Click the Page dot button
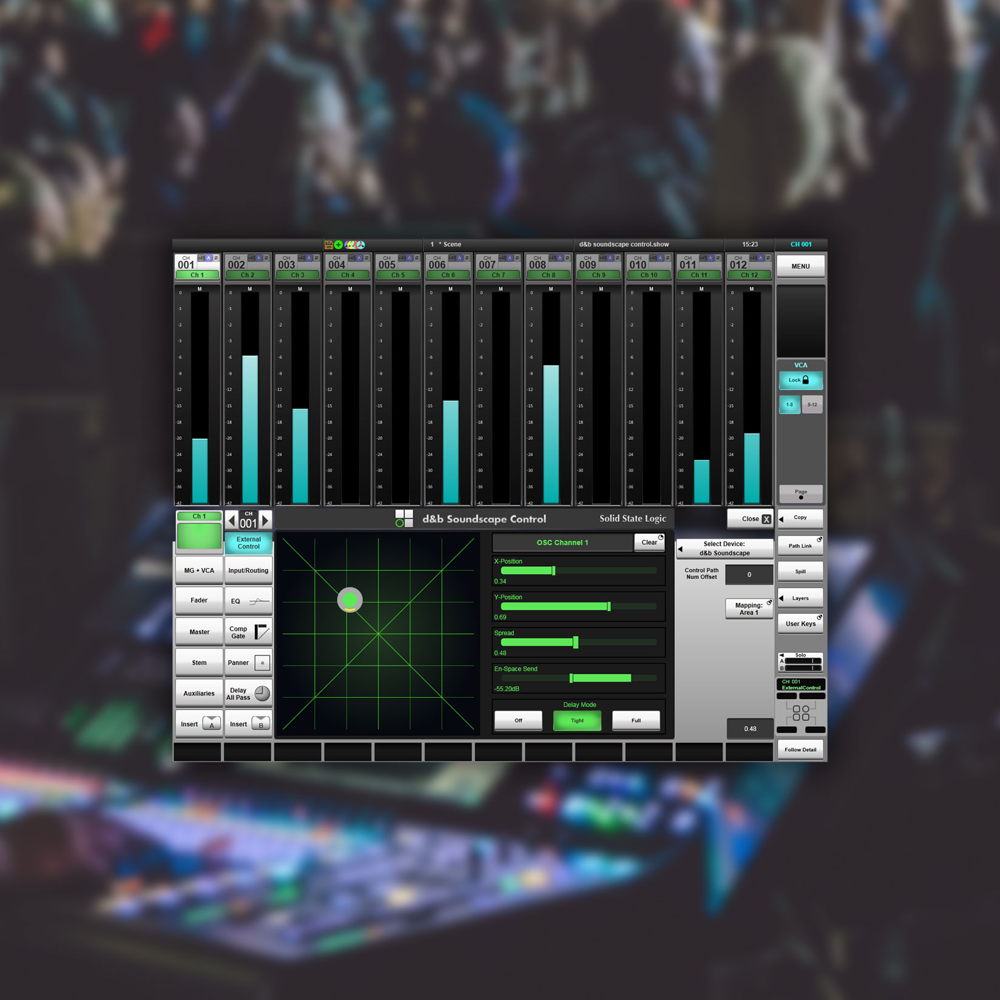The image size is (1000, 1000). tap(801, 494)
